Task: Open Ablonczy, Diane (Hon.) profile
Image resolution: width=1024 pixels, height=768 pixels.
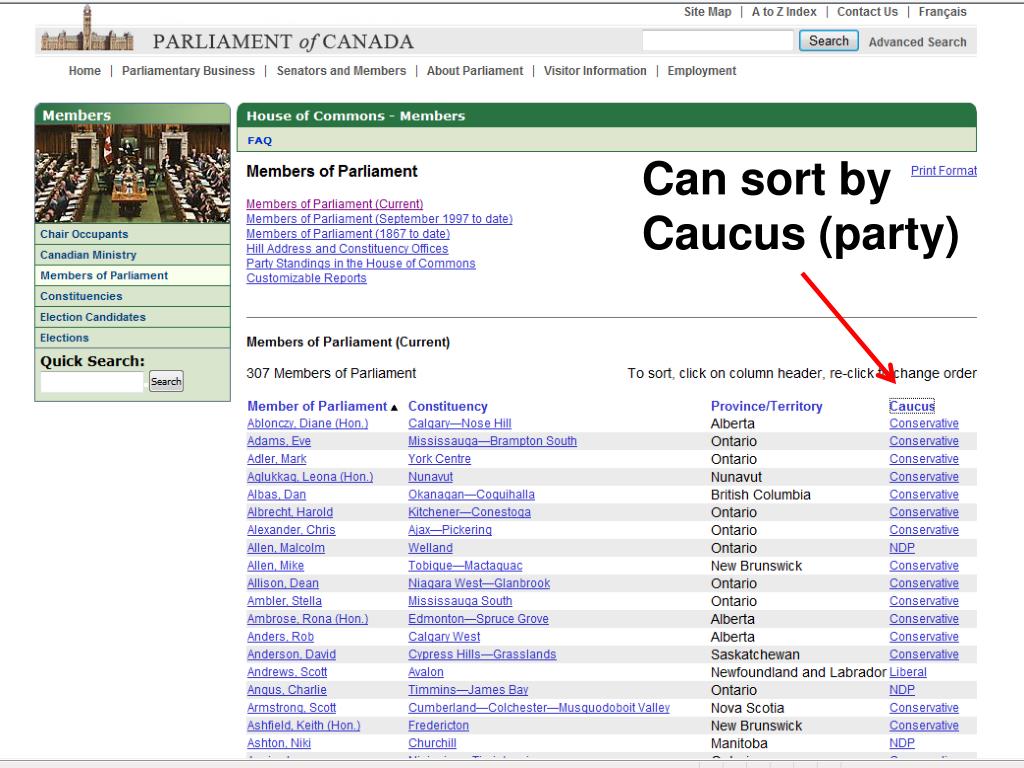Action: 308,423
